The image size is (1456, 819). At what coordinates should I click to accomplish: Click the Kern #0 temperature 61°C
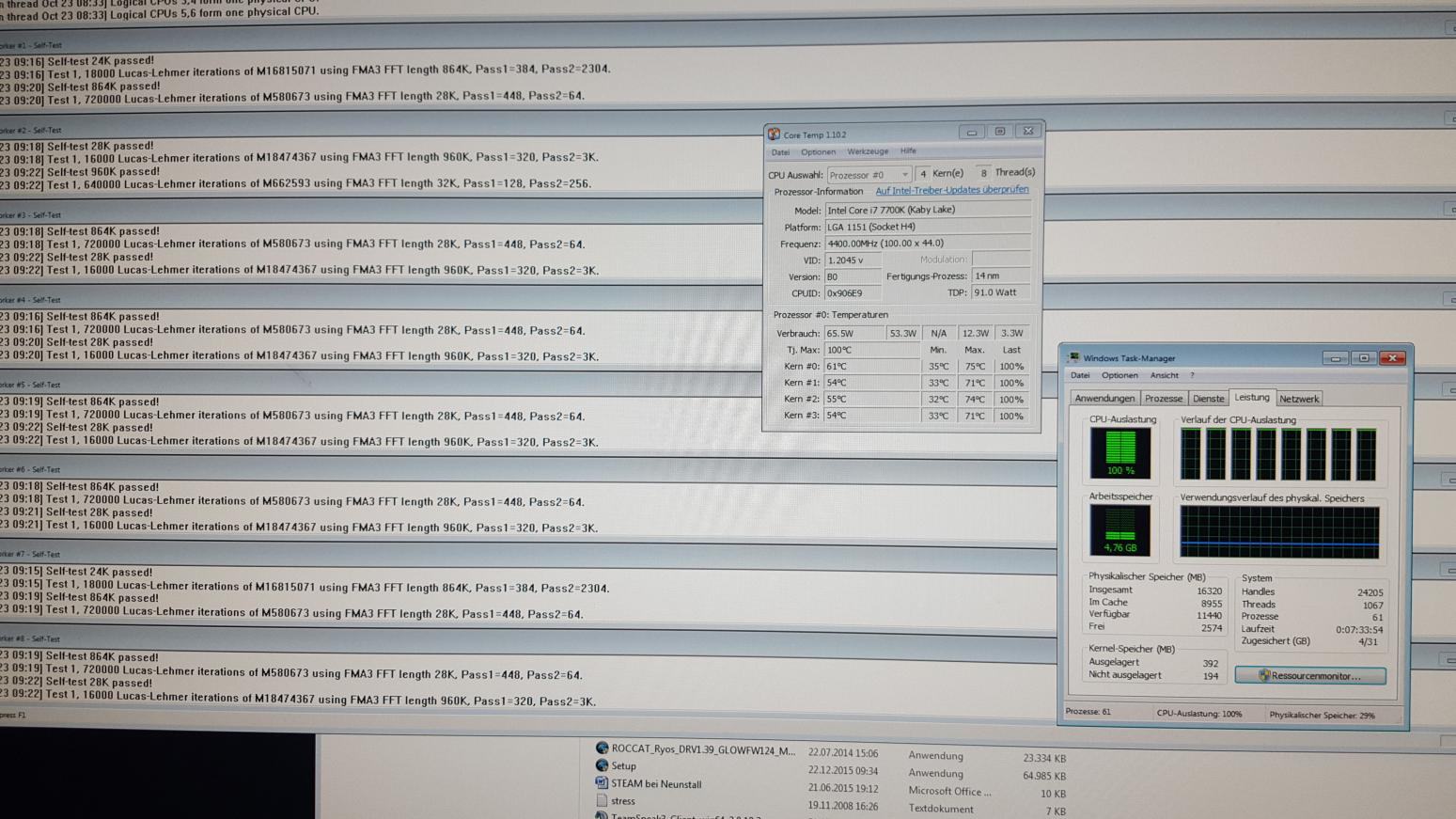pos(871,367)
